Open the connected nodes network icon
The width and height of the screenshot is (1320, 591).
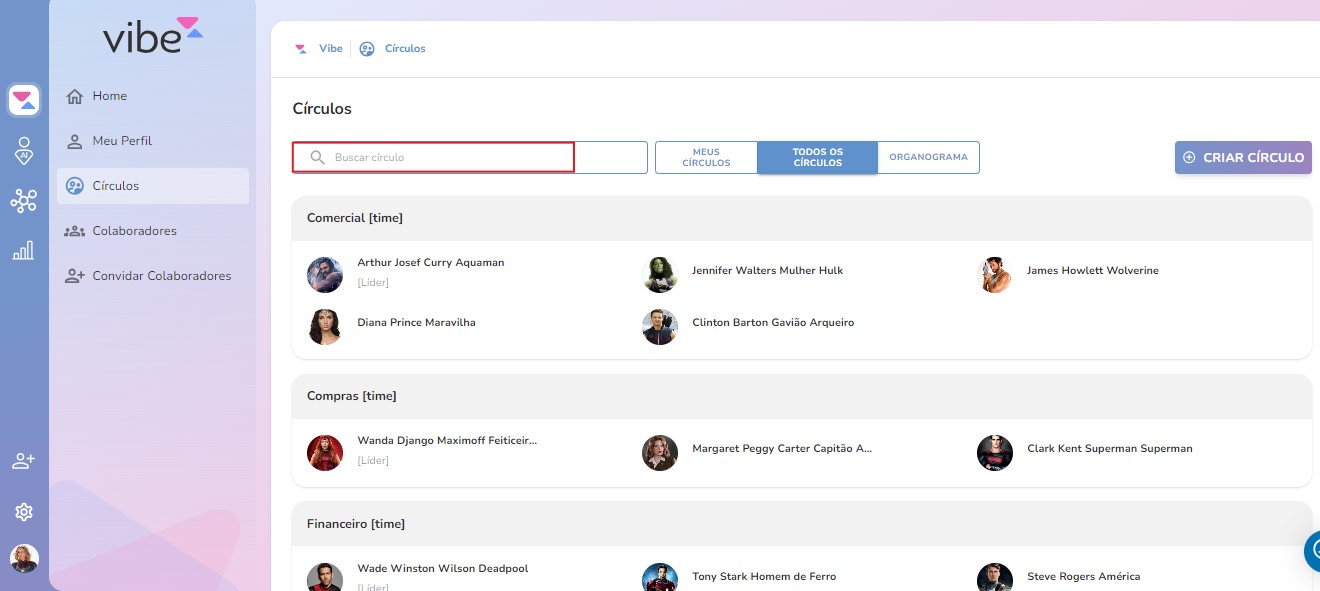pos(24,201)
